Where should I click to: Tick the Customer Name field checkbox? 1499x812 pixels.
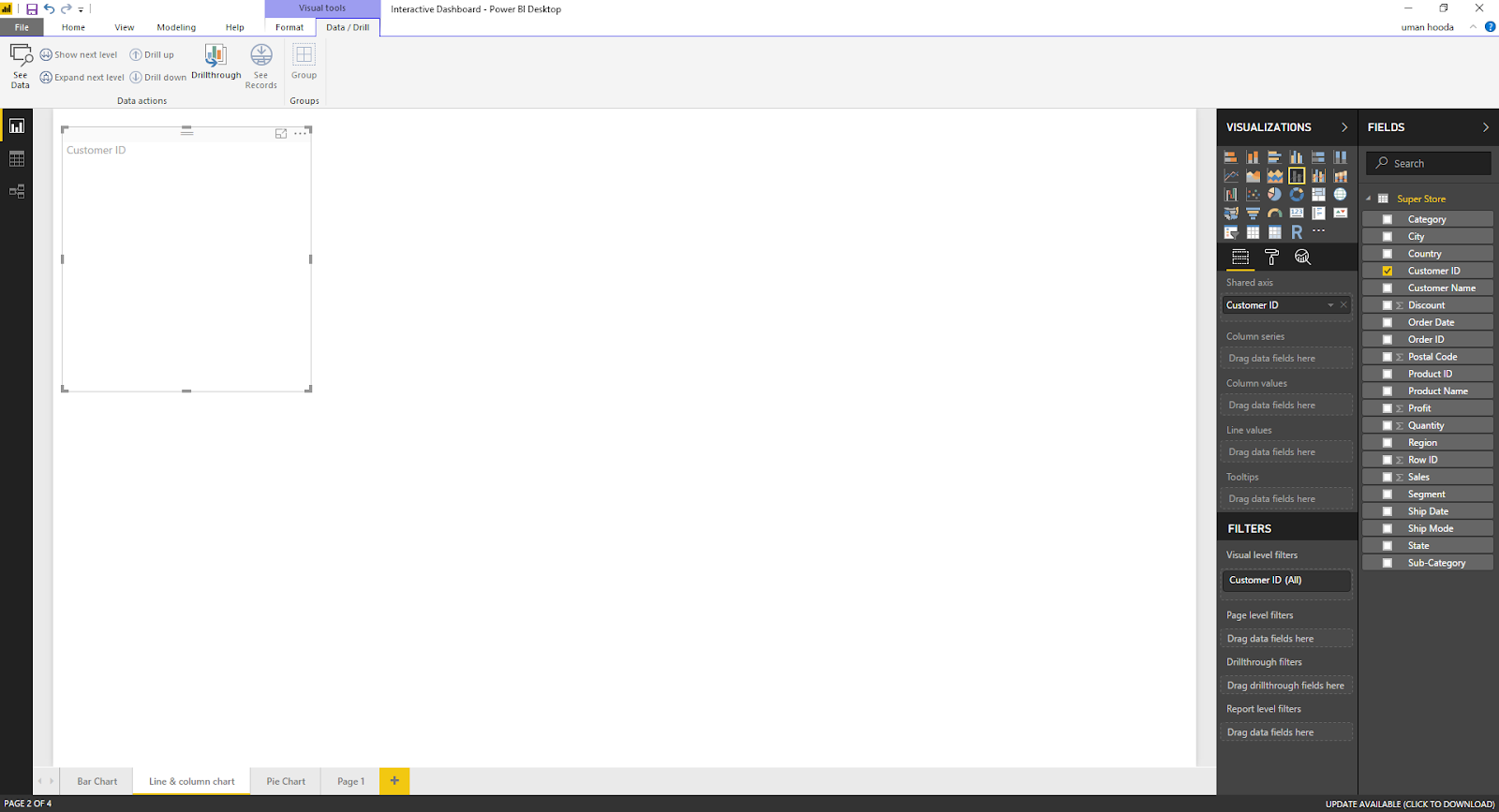click(1388, 288)
